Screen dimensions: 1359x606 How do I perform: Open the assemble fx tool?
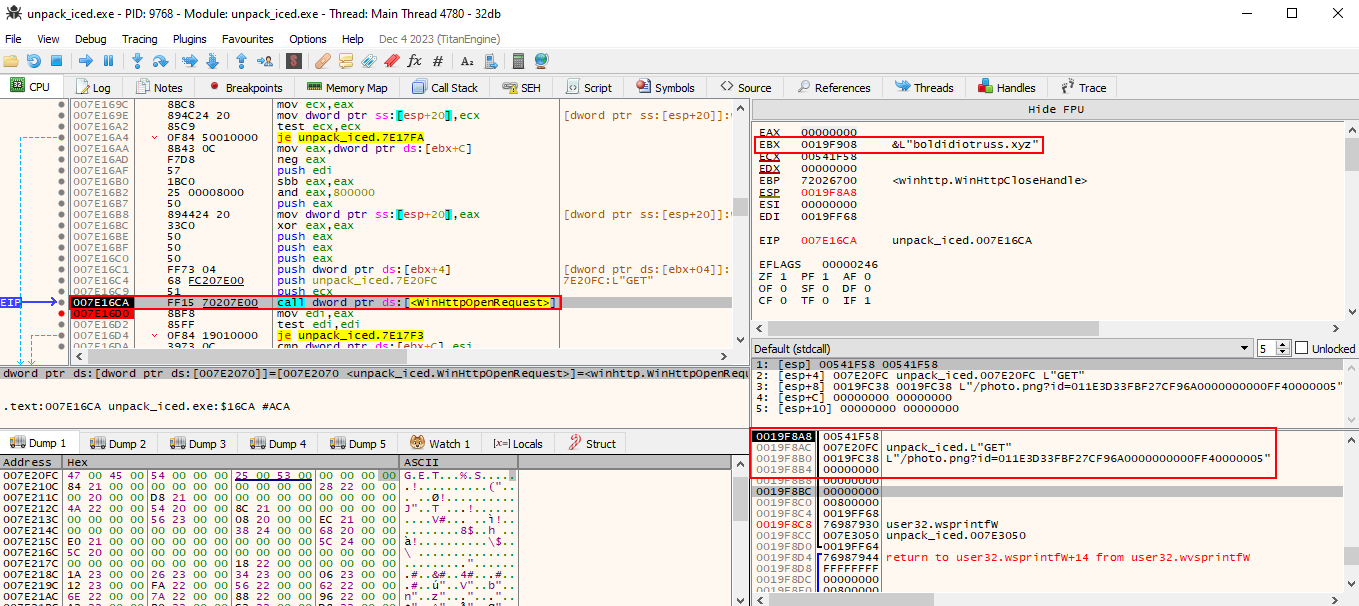pyautogui.click(x=416, y=61)
